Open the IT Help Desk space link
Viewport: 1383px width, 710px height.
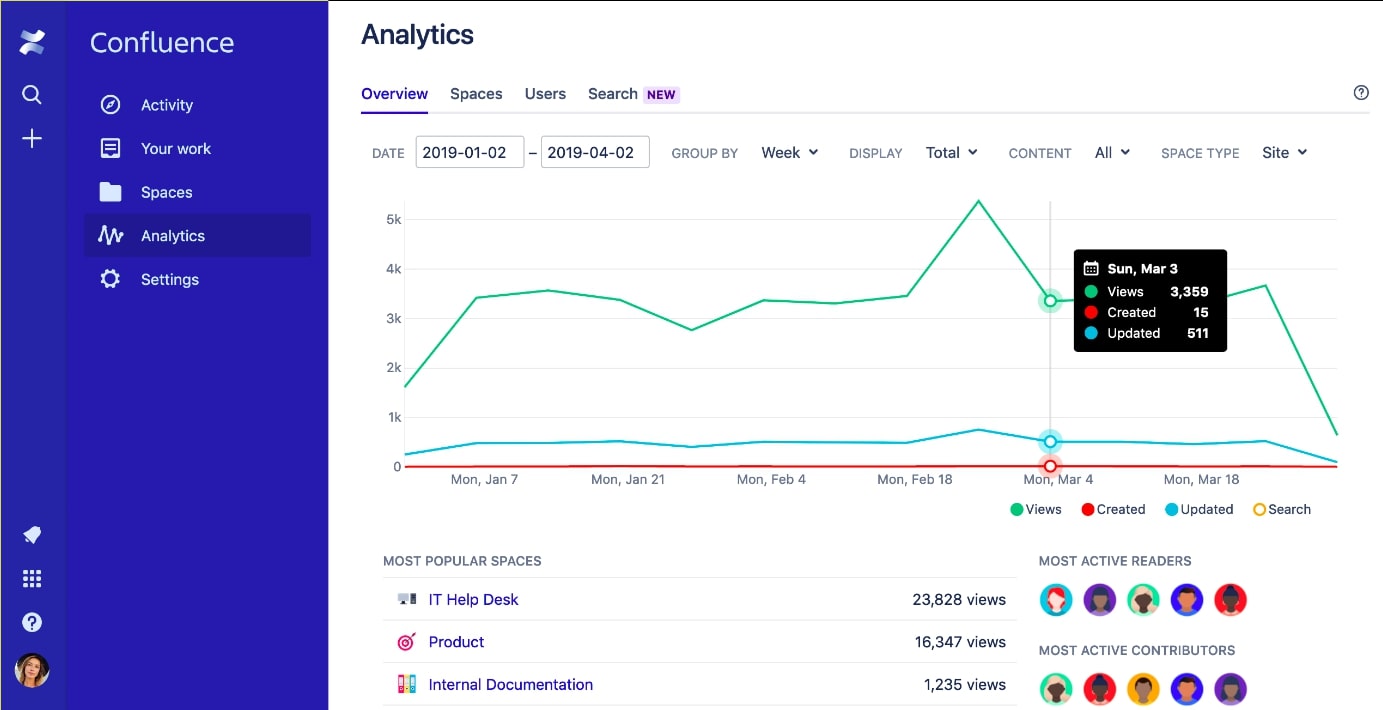point(473,599)
